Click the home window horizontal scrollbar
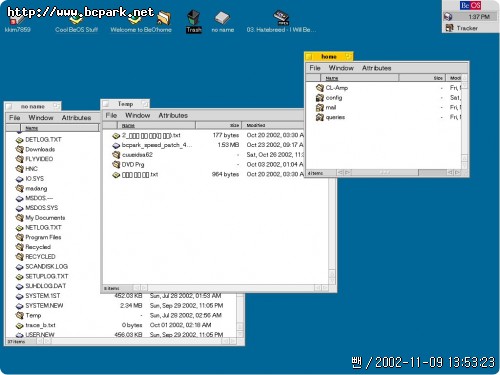Image resolution: width=500 pixels, height=375 pixels. point(384,173)
